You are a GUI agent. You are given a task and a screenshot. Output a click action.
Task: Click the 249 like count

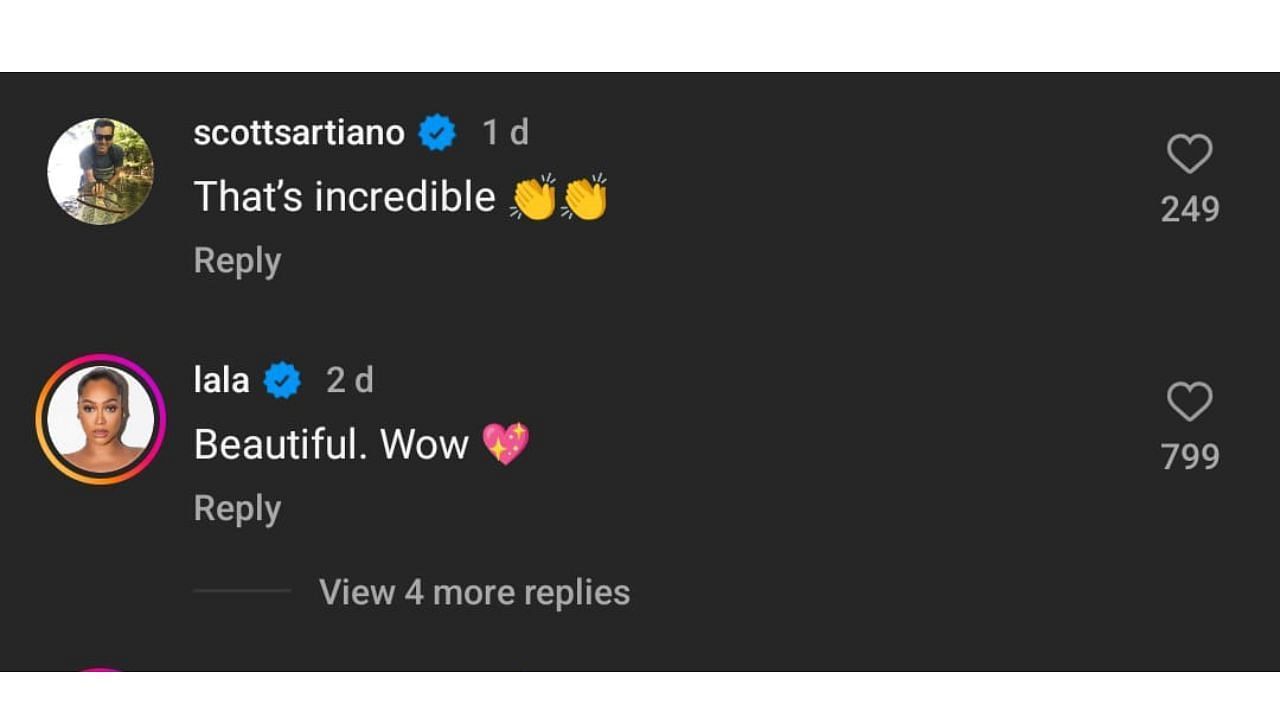[x=1189, y=209]
